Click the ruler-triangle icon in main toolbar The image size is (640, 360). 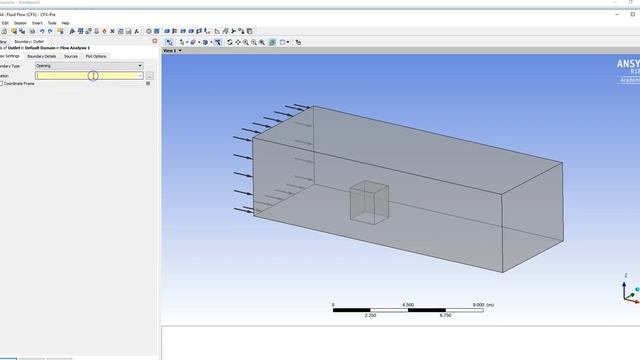coord(217,31)
